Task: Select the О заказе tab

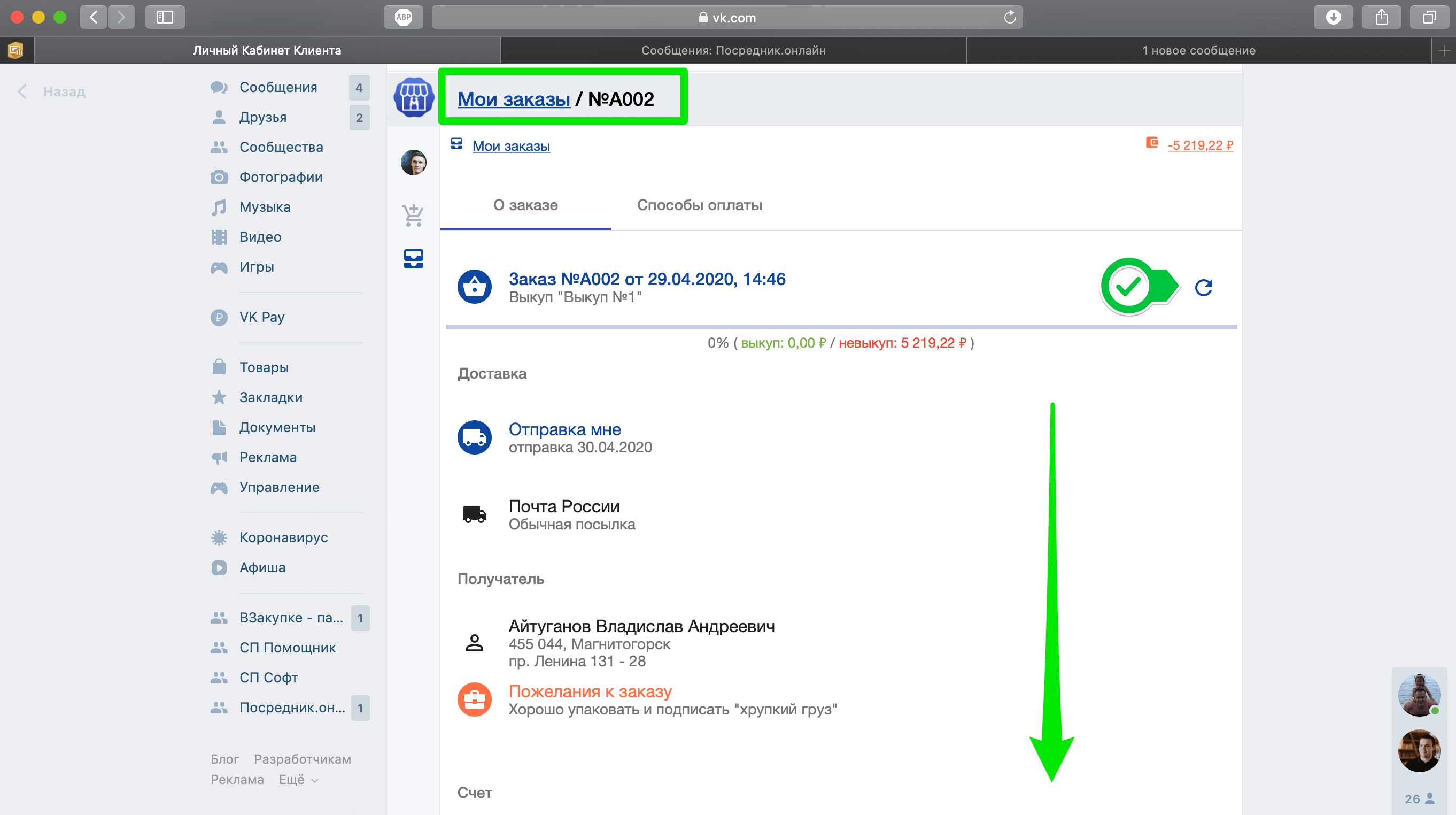Action: 525,205
